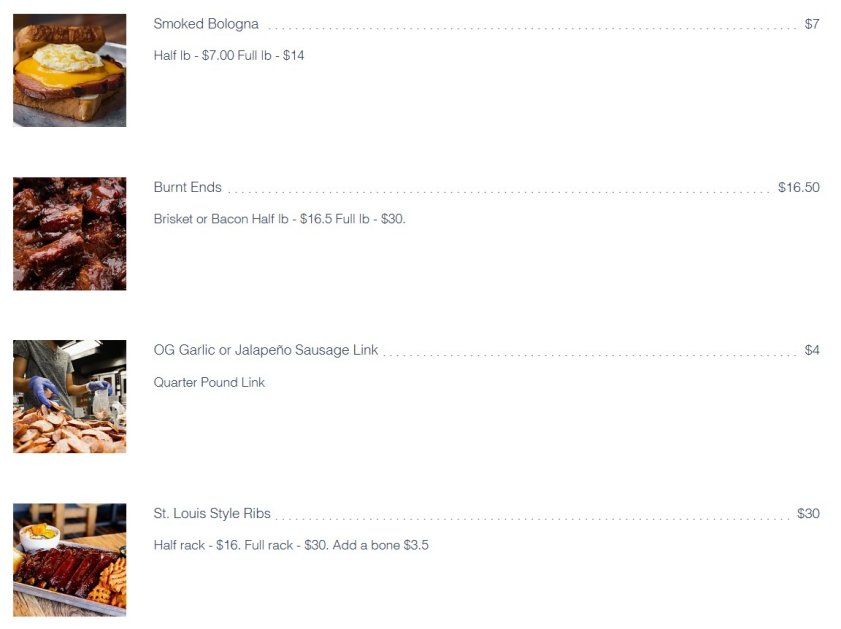The image size is (841, 629).
Task: Click the $16.50 Burnt Ends price
Action: (799, 187)
